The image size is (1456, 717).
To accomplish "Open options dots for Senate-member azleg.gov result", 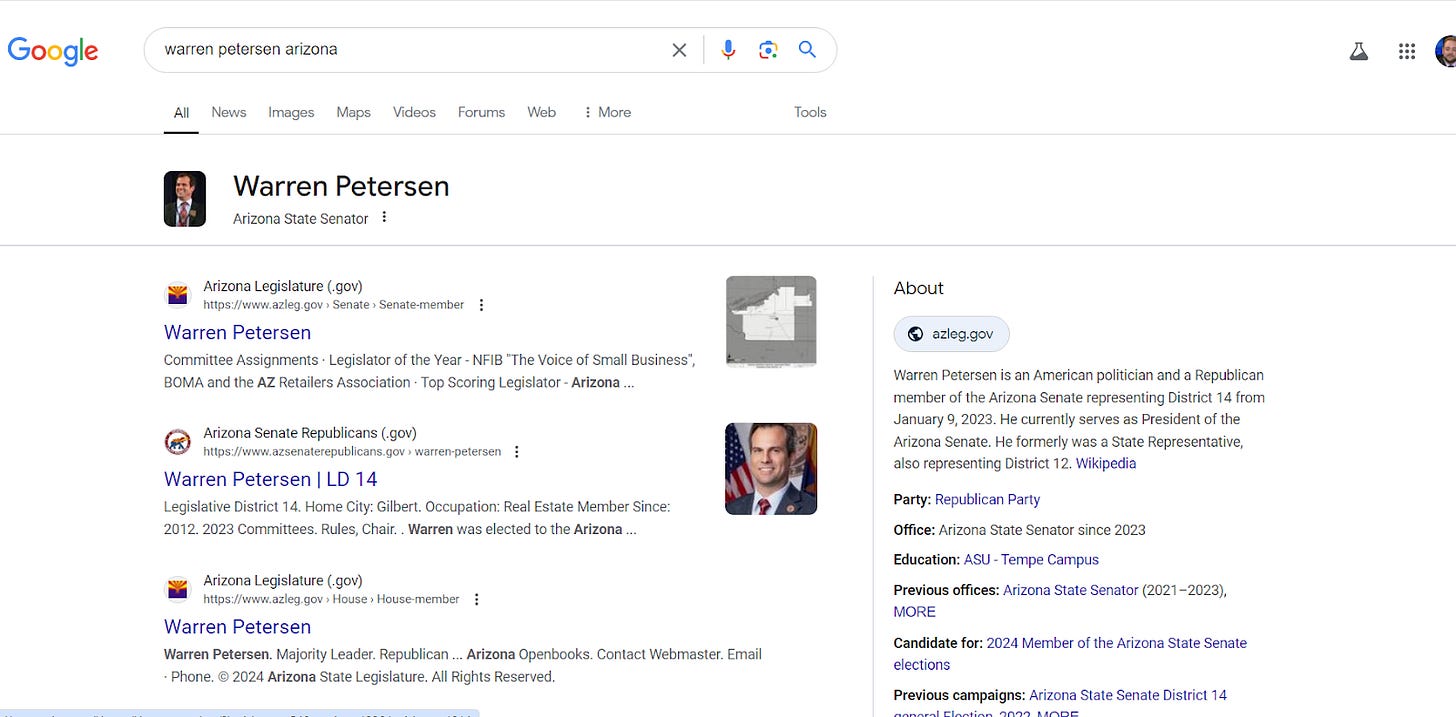I will point(481,305).
